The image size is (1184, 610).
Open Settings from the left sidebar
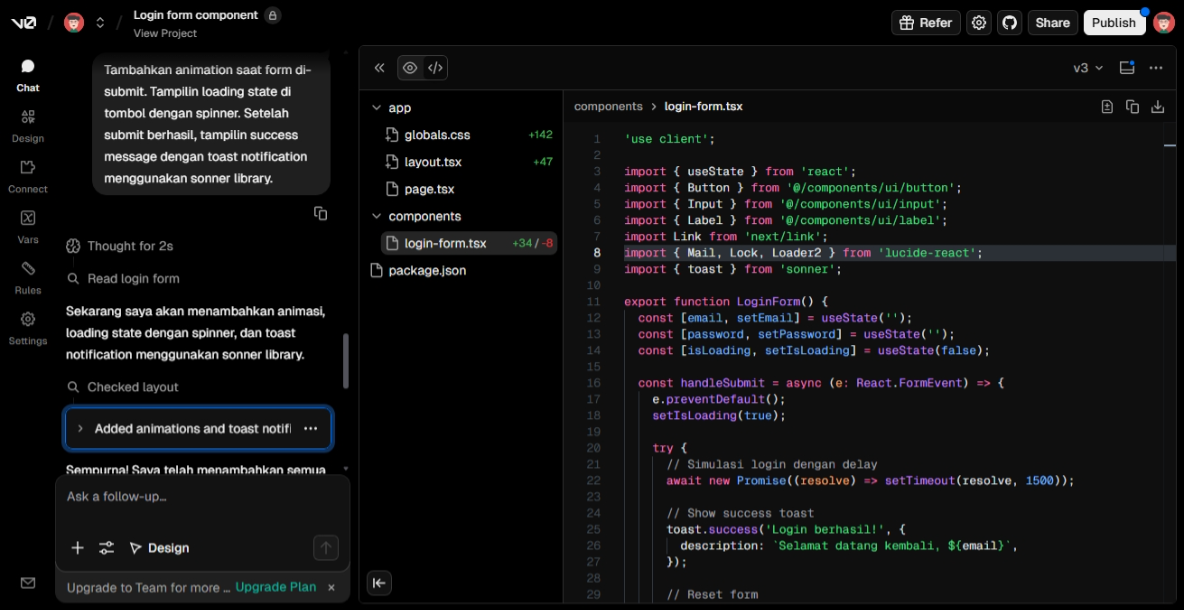coord(27,327)
